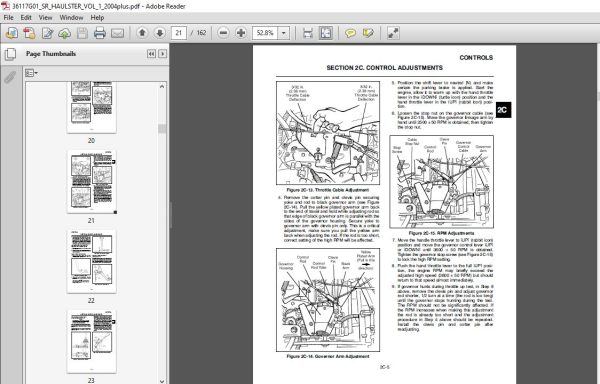Open the File menu
The width and height of the screenshot is (600, 384).
[8, 18]
